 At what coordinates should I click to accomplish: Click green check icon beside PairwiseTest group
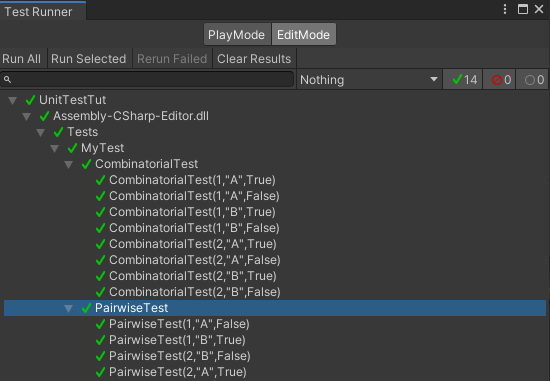[86, 308]
